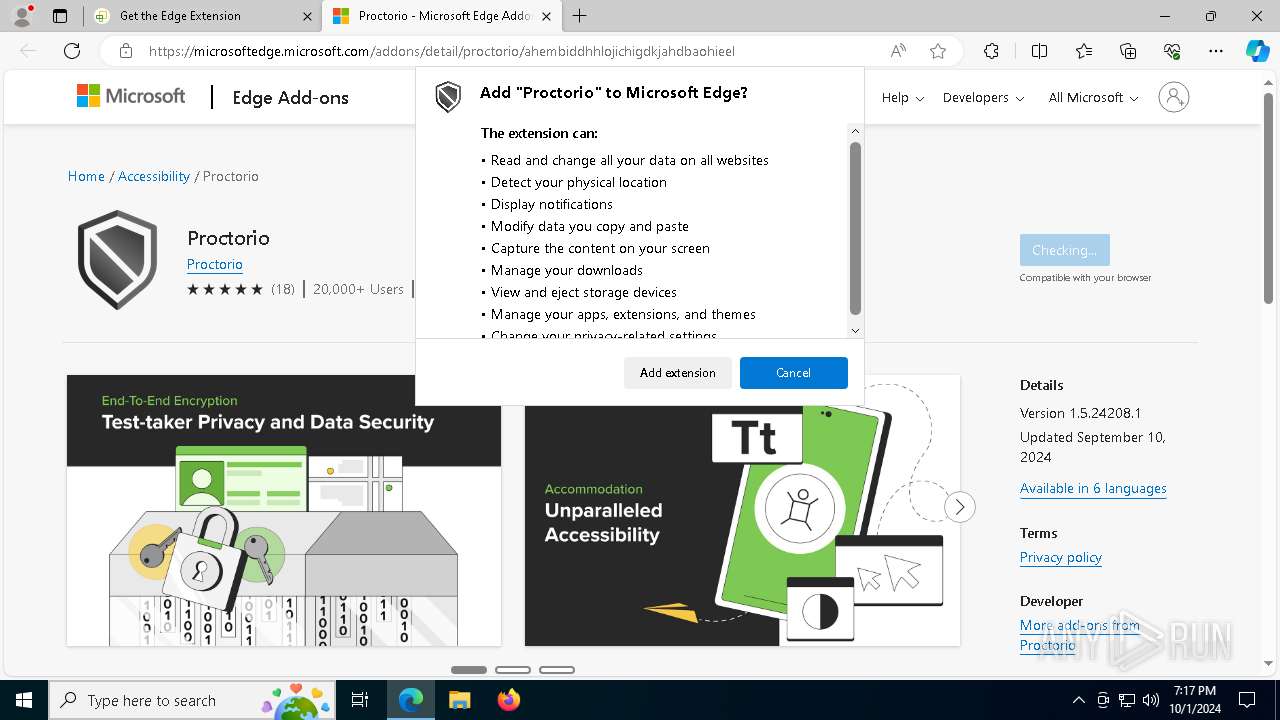
Task: Open Task View in taskbar
Action: click(360, 700)
